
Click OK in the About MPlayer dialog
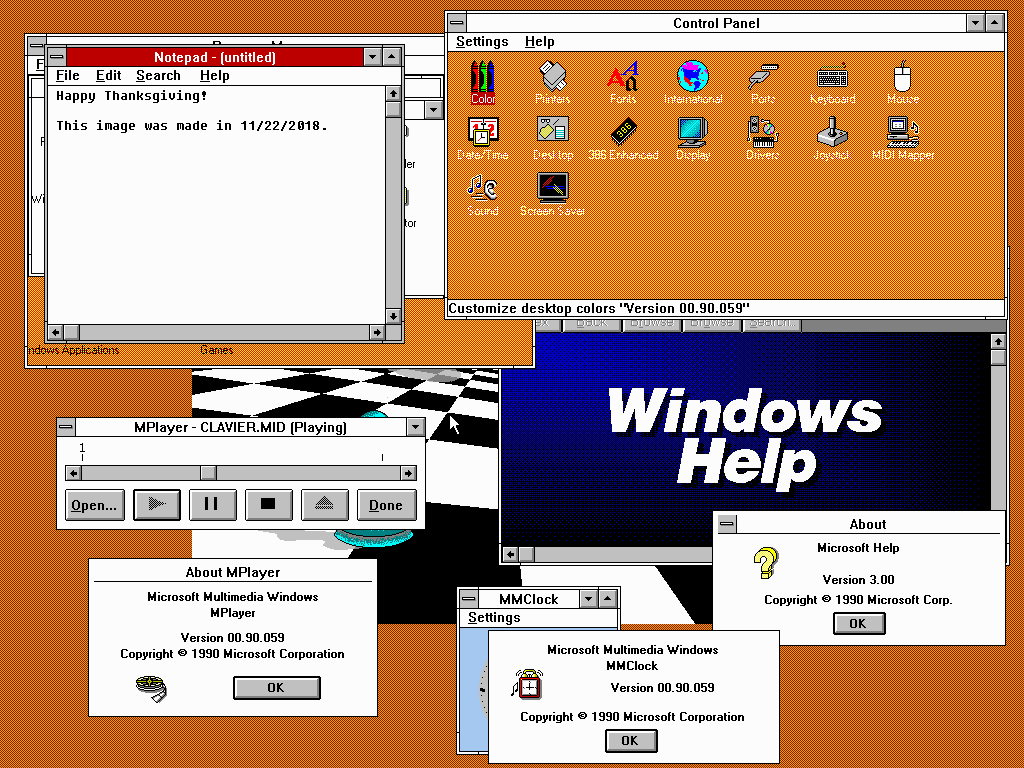tap(276, 687)
